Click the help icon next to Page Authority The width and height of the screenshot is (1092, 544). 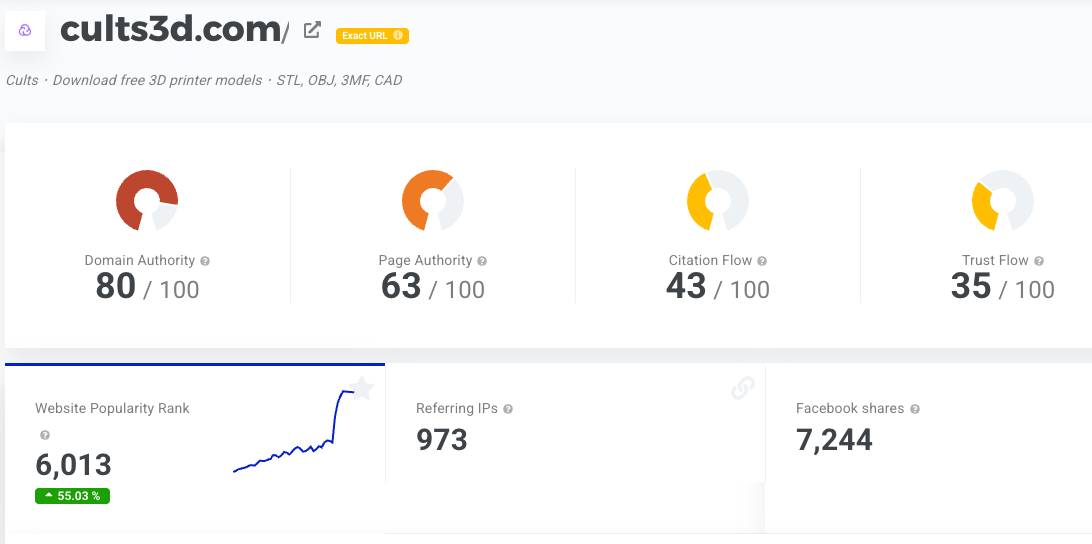pos(482,261)
